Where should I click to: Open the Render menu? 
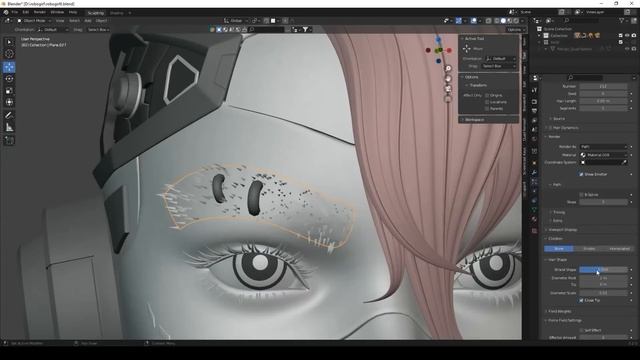40,13
